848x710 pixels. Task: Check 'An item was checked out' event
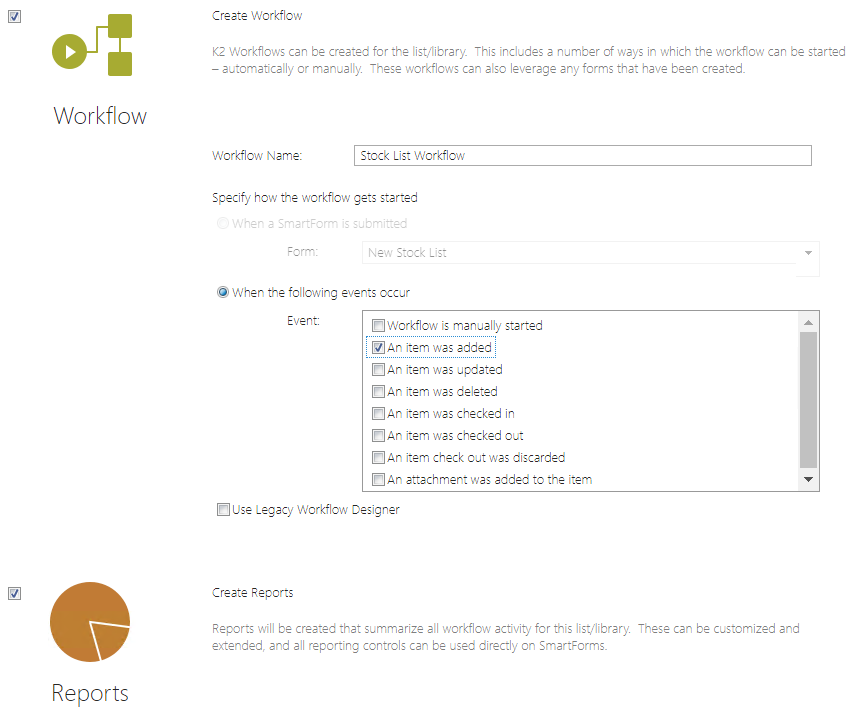[378, 436]
